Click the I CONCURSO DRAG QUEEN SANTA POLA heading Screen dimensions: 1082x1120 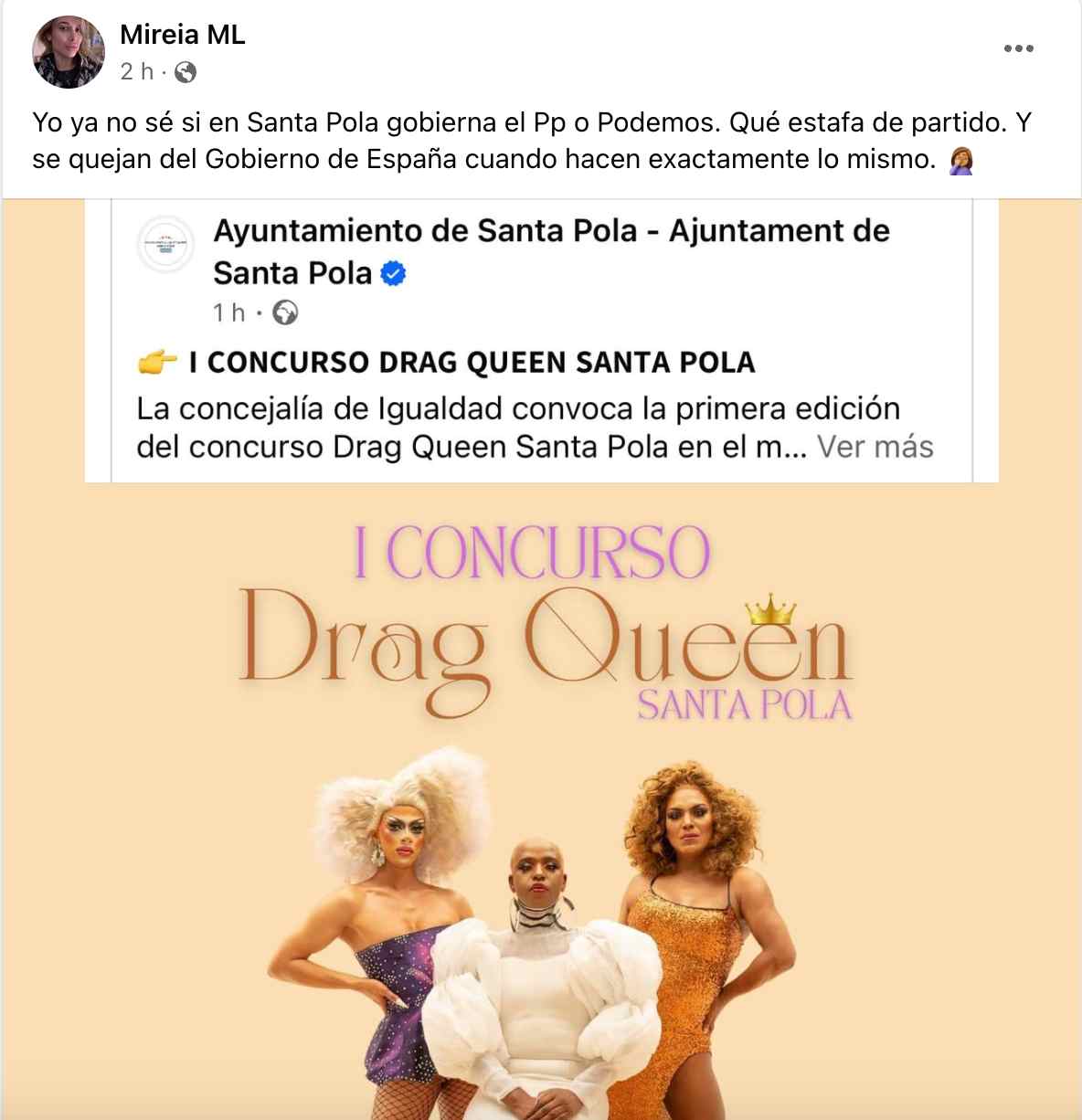[472, 363]
